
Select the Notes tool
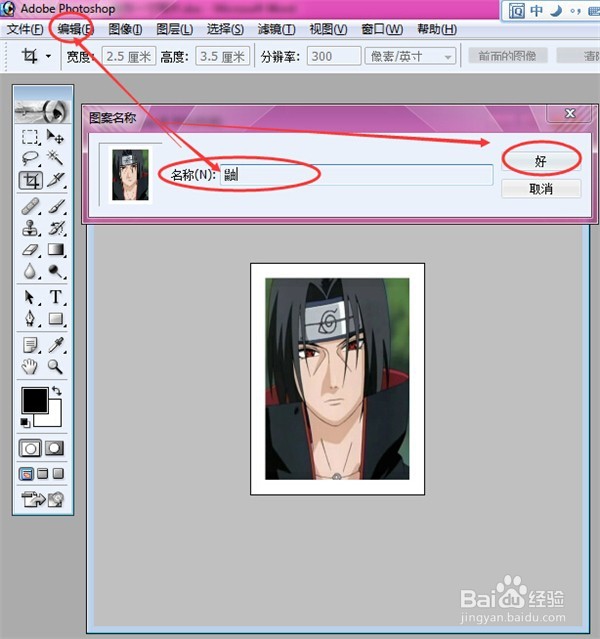[30, 345]
